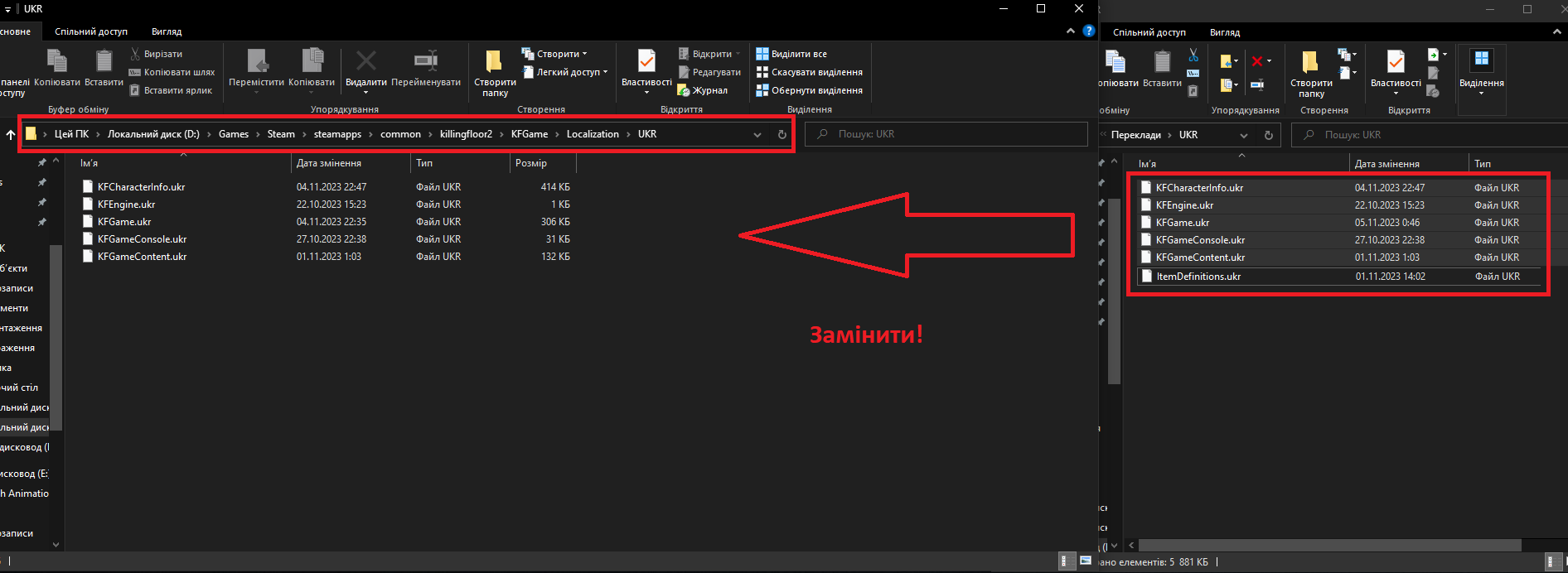Click the horizontal scrollbar in Переклади window
This screenshot has width=1568, height=573.
(x=1329, y=546)
